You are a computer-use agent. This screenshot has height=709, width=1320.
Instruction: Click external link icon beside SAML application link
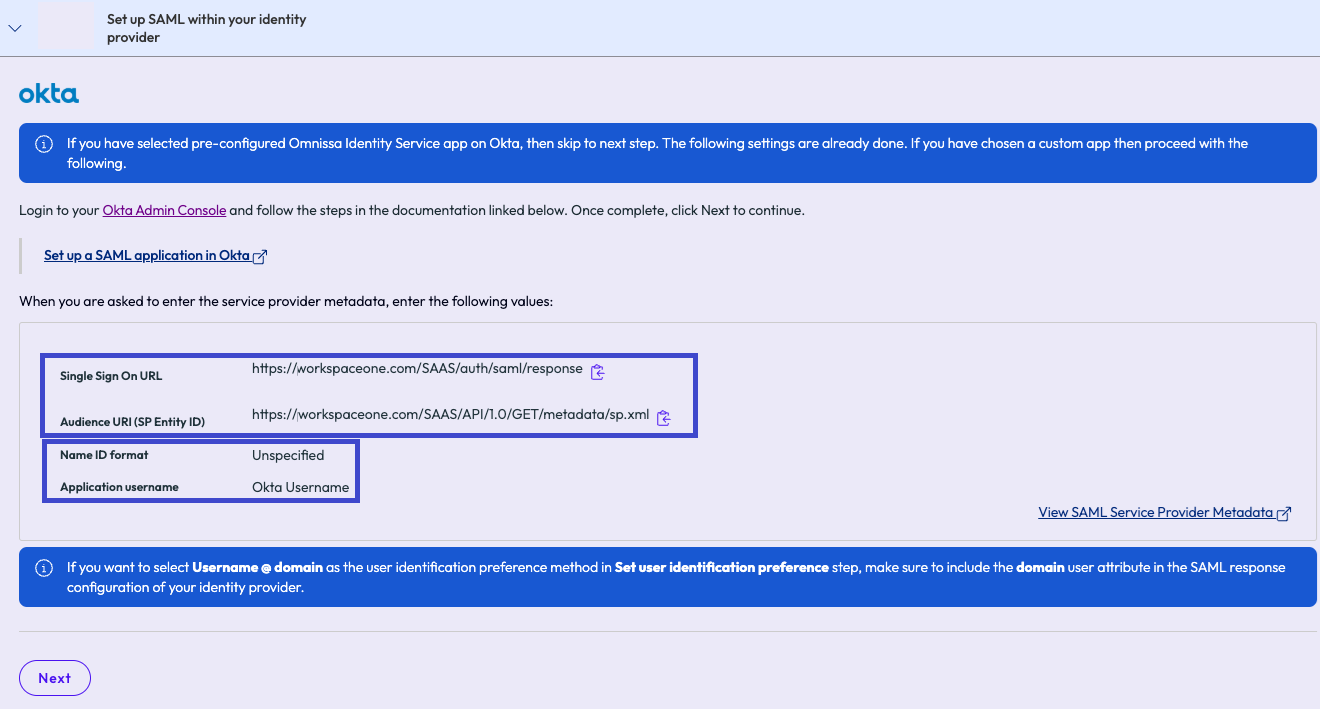point(260,256)
